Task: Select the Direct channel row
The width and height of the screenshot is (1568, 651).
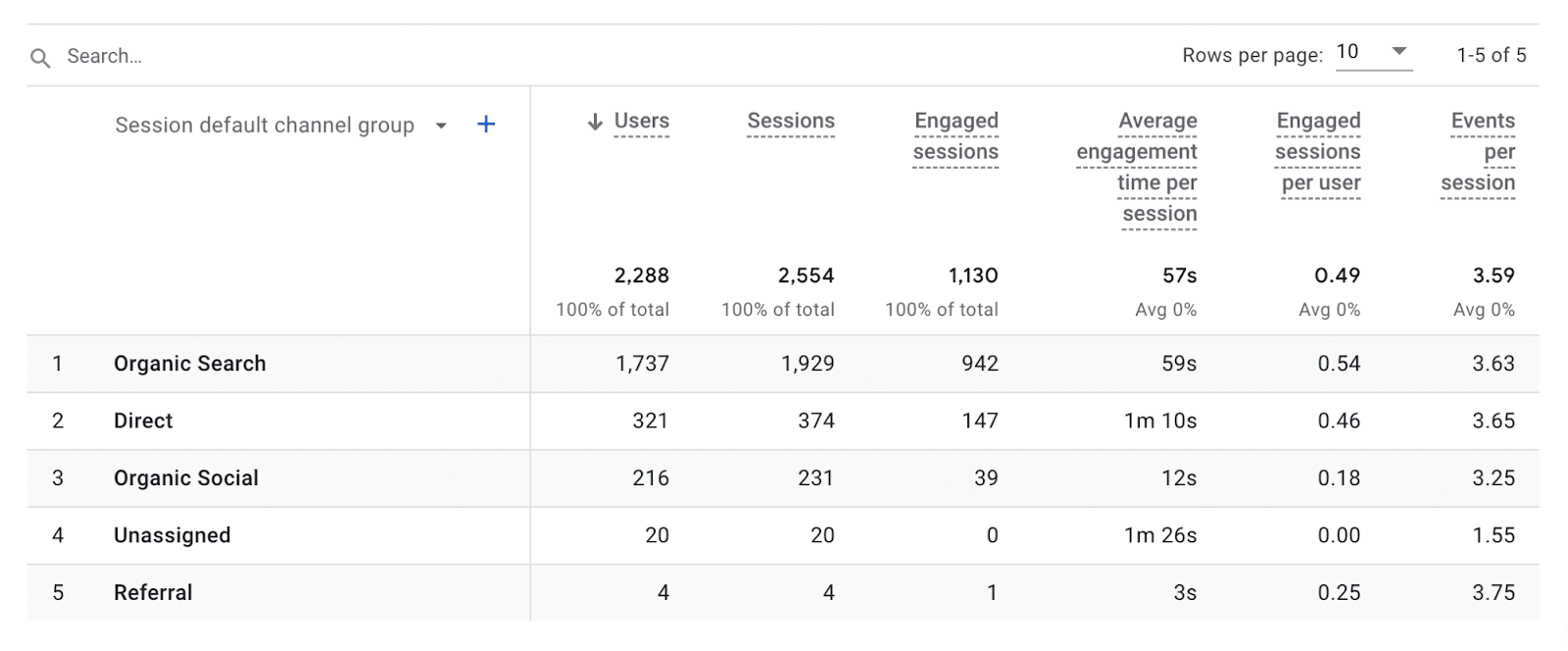Action: (142, 421)
